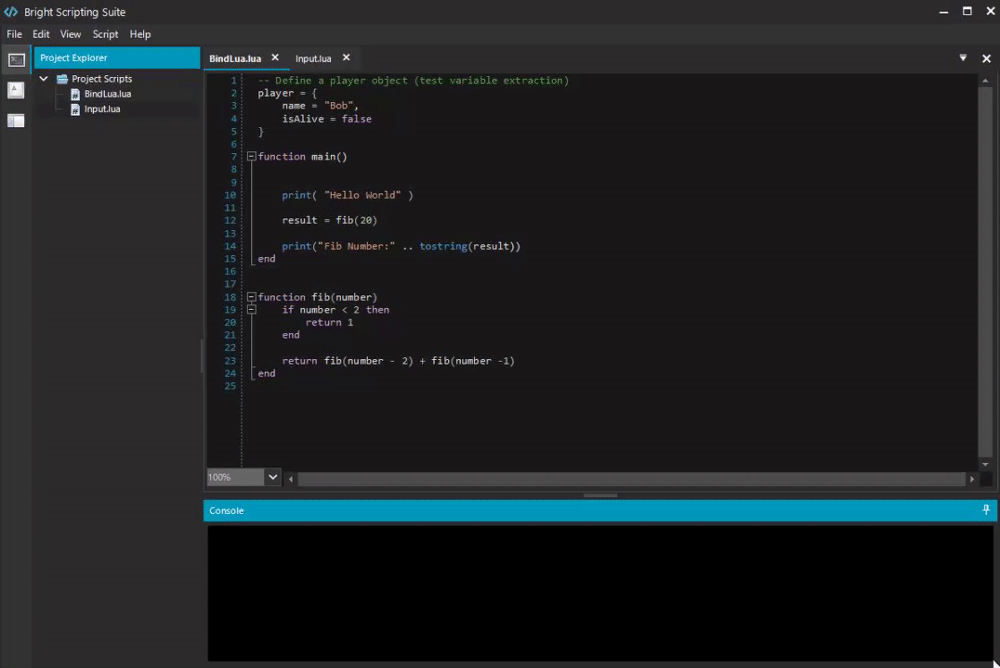The width and height of the screenshot is (1000, 668).
Task: Click the "Fib Number:" string on line 14
Action: [356, 246]
